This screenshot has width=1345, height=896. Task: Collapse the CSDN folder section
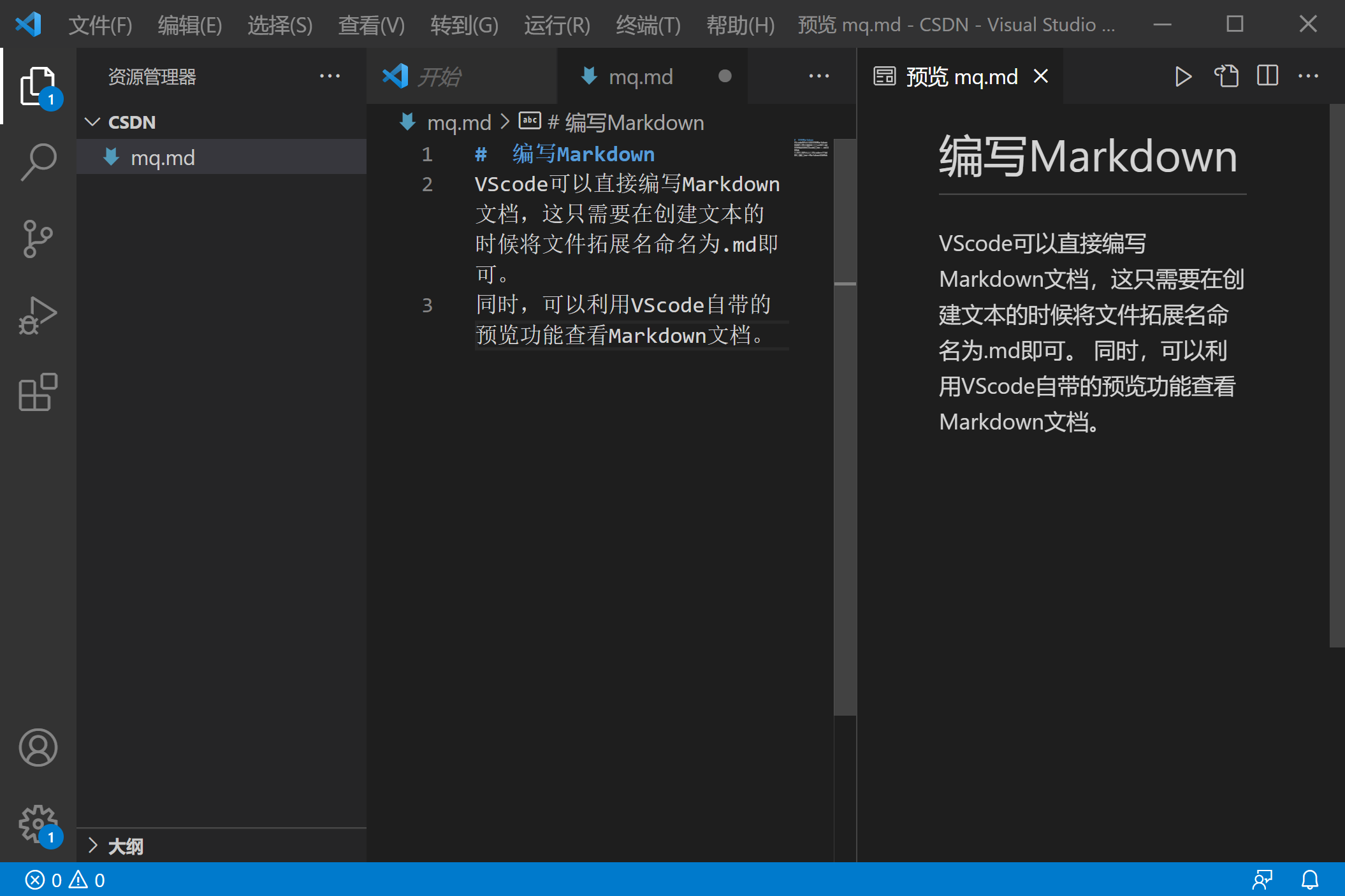(x=93, y=122)
